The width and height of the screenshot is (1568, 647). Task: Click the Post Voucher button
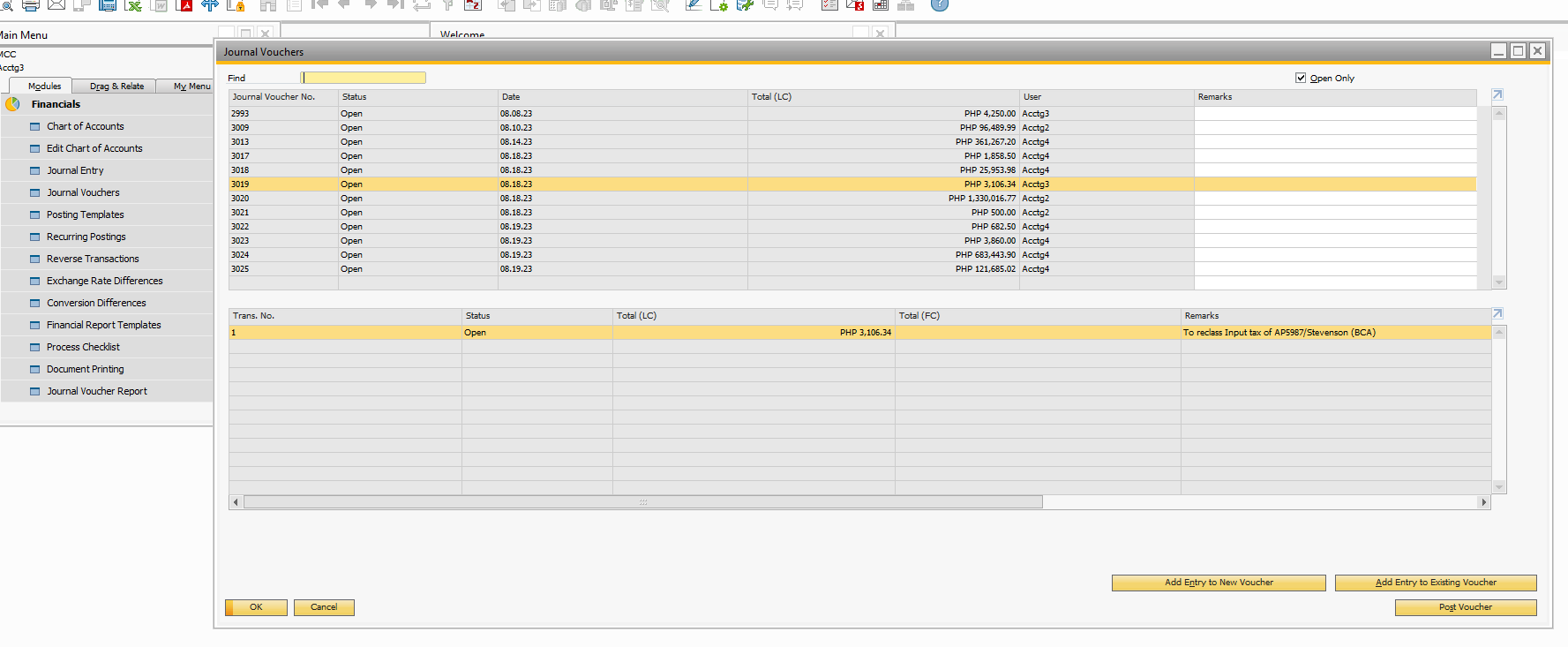click(x=1466, y=607)
